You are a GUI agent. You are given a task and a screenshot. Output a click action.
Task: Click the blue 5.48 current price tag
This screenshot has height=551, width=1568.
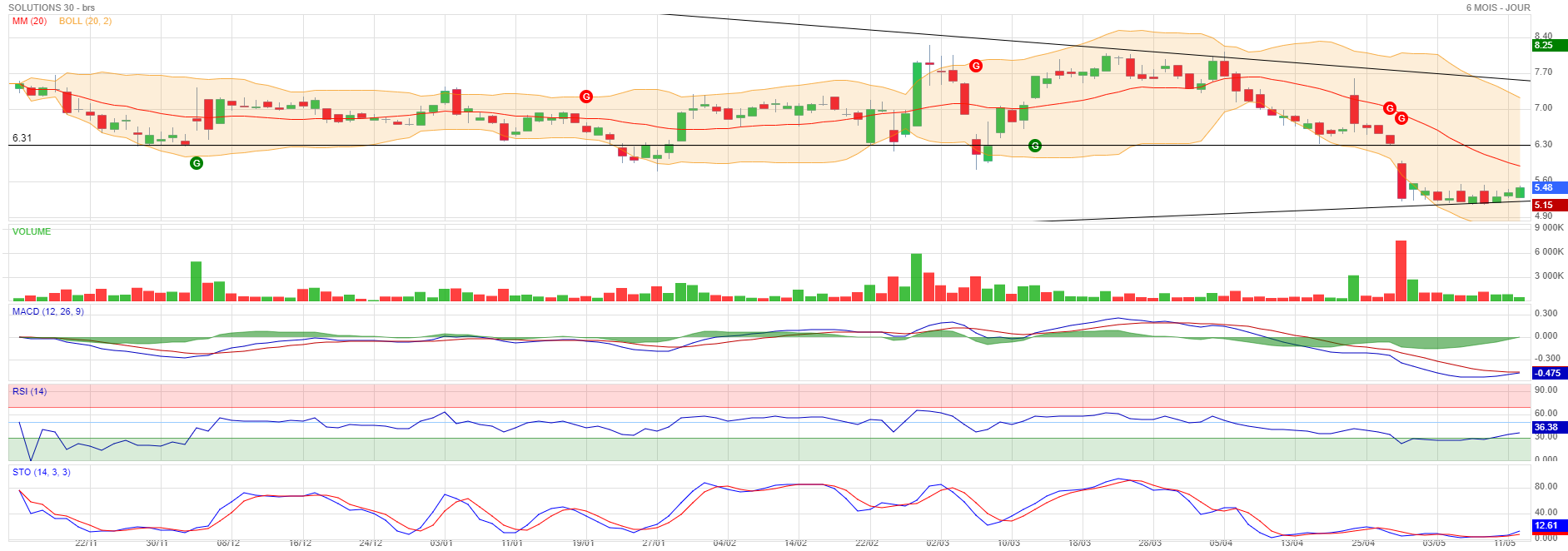(1550, 188)
